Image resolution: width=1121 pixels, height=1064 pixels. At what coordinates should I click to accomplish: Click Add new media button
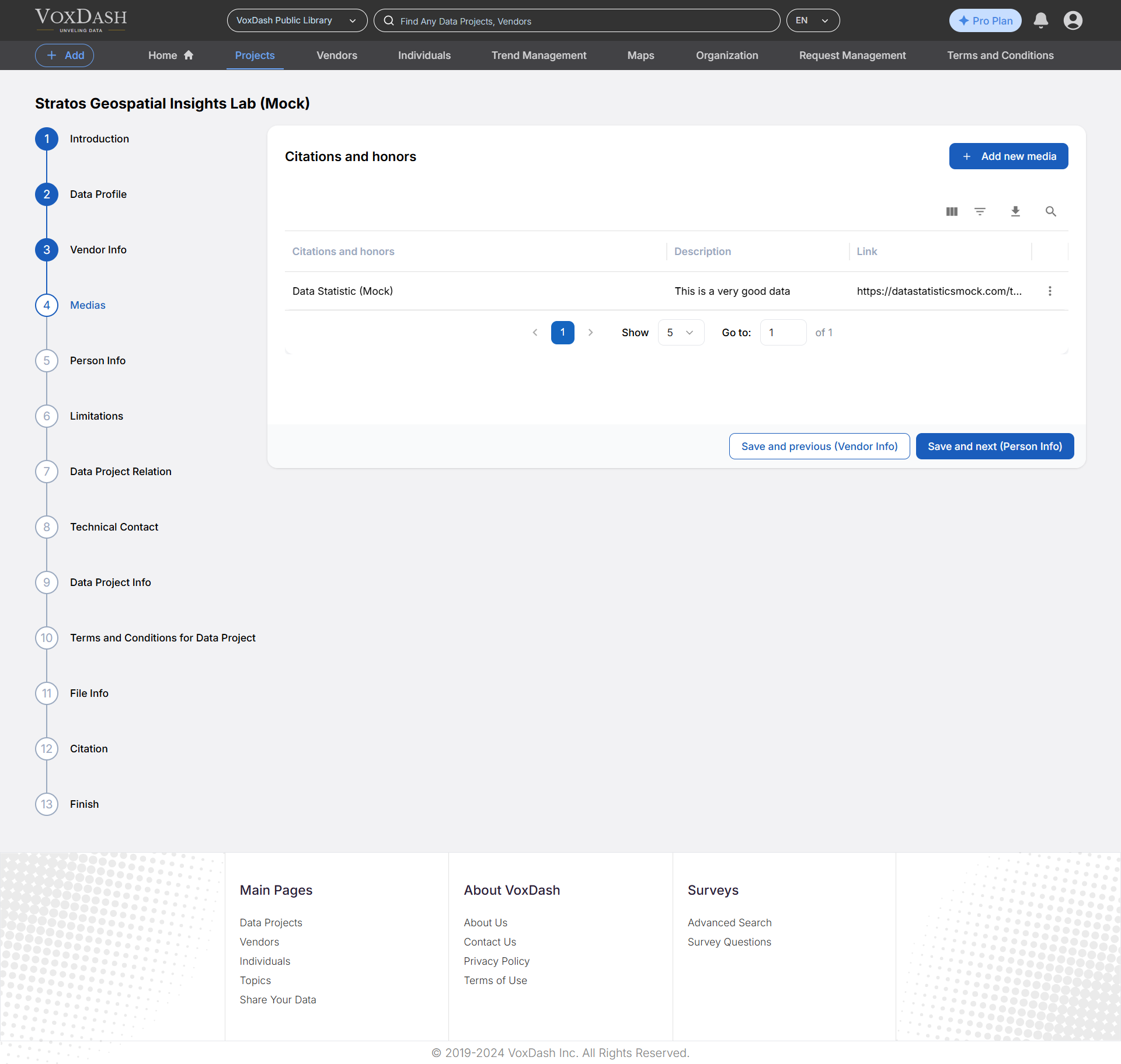[1008, 156]
